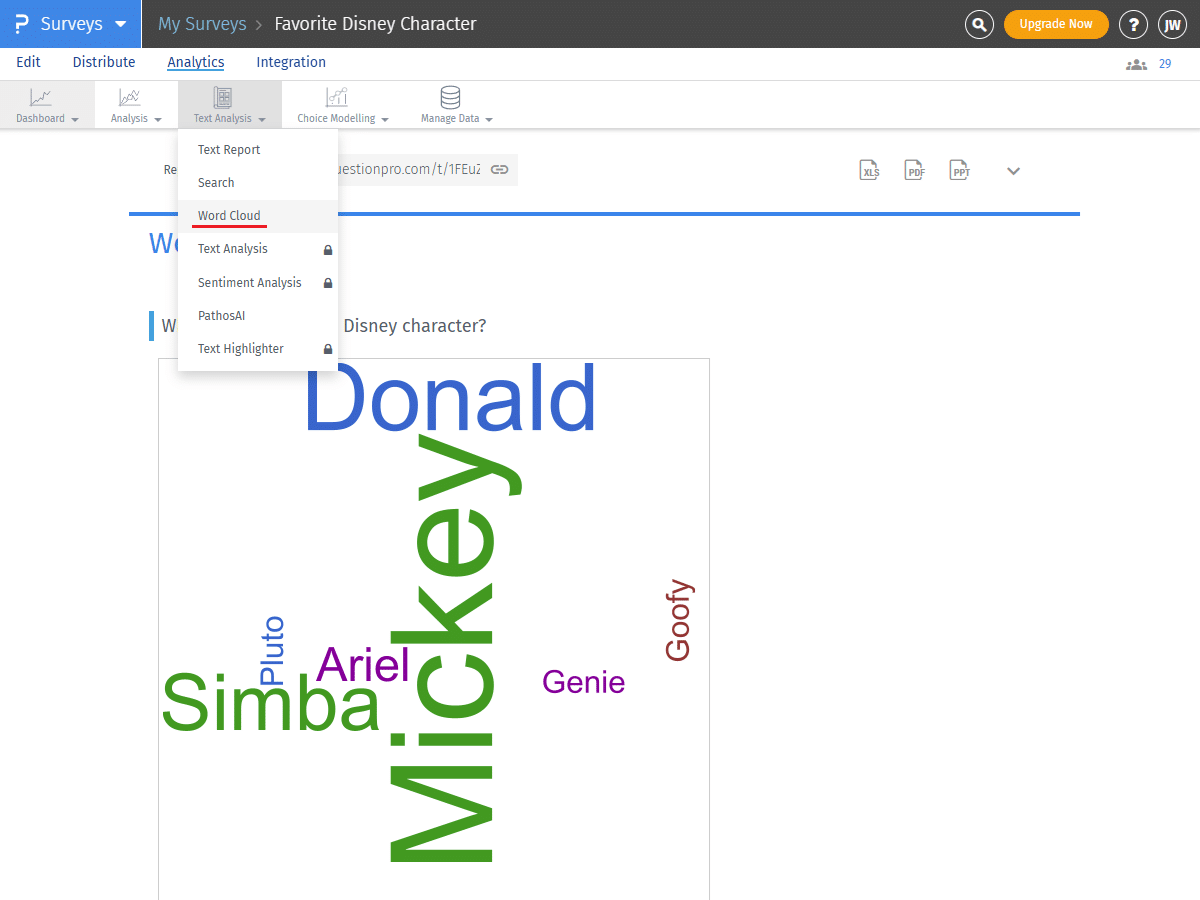Download the report as PDF
This screenshot has width=1200, height=900.
point(914,170)
